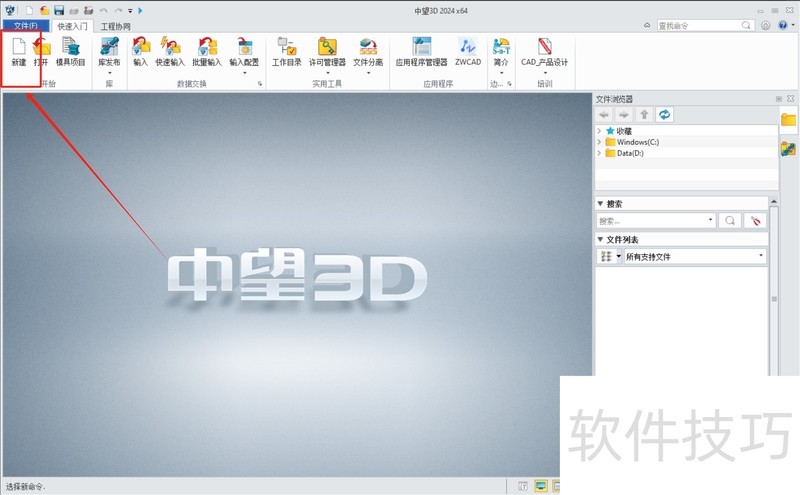
Task: Collapse the 文件列表 section
Action: point(601,239)
